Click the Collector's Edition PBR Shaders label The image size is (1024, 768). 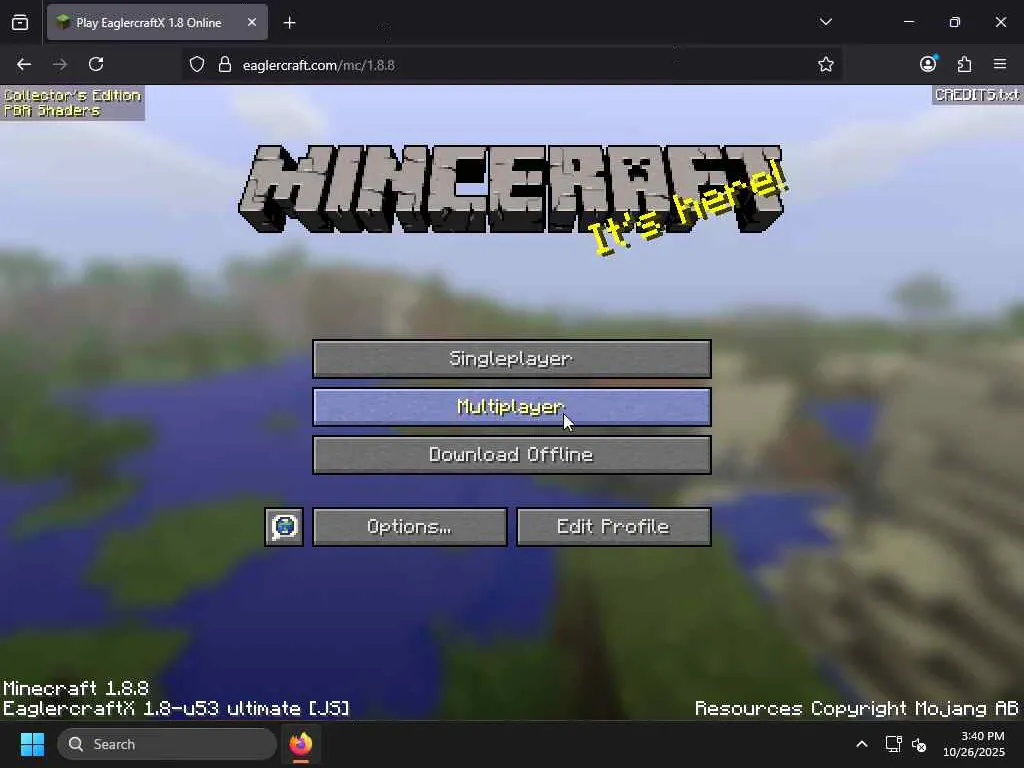[x=72, y=103]
